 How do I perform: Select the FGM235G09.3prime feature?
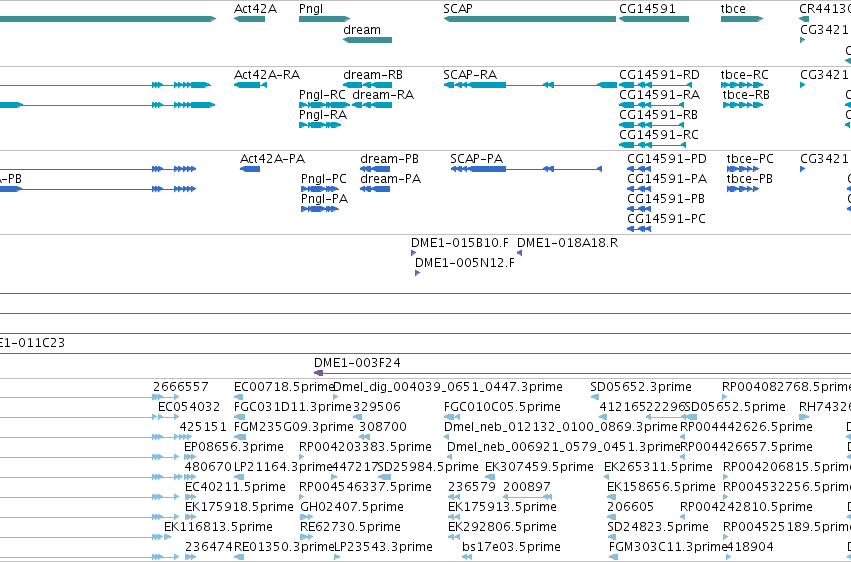240,437
